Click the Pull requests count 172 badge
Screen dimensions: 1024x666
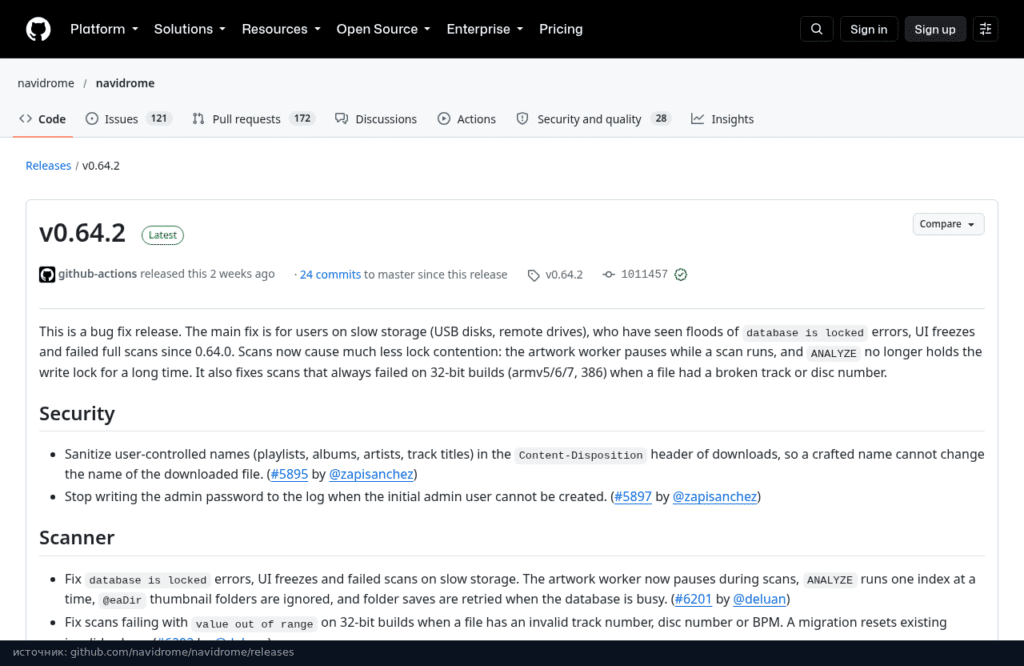coord(302,118)
